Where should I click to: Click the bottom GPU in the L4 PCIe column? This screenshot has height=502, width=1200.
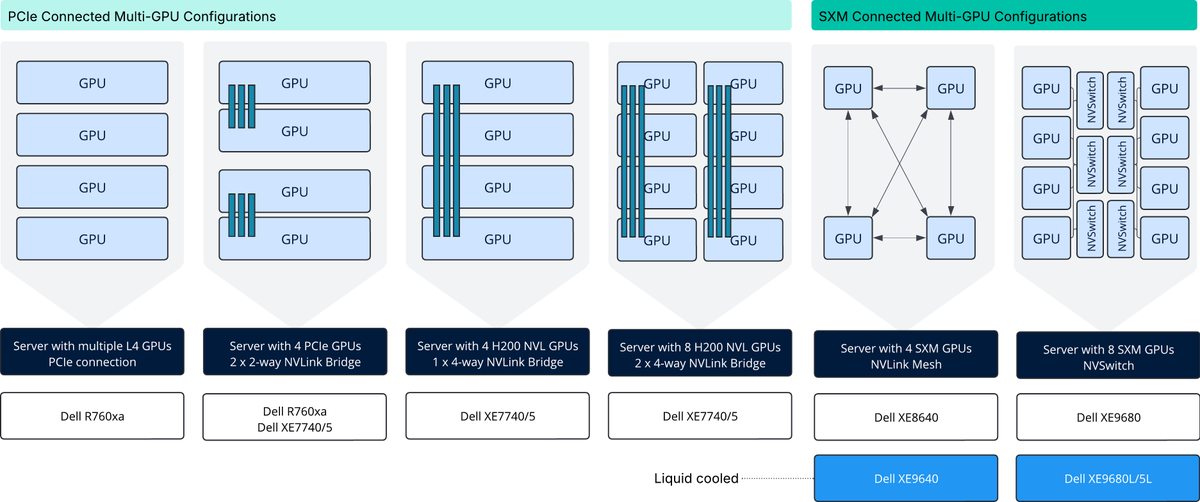(x=92, y=239)
